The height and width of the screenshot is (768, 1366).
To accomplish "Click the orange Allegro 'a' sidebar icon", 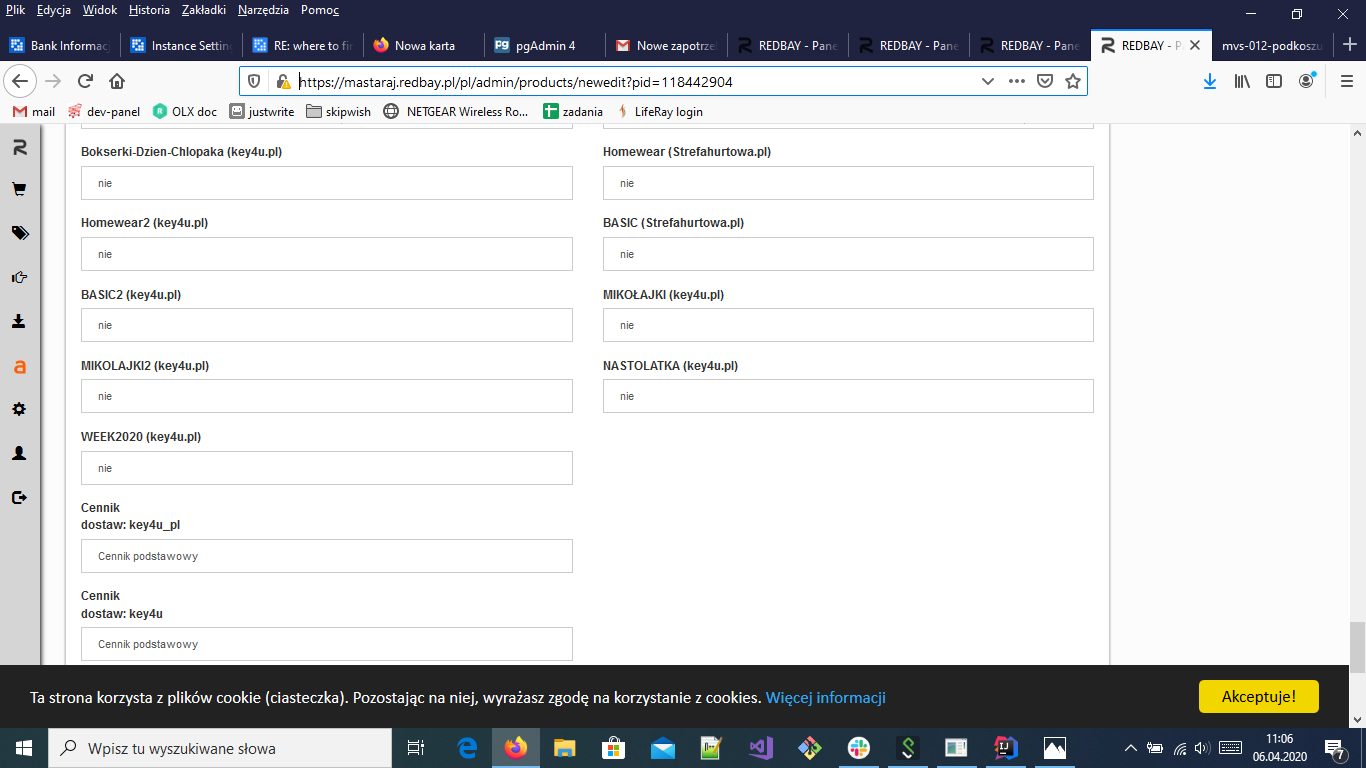I will pos(19,366).
